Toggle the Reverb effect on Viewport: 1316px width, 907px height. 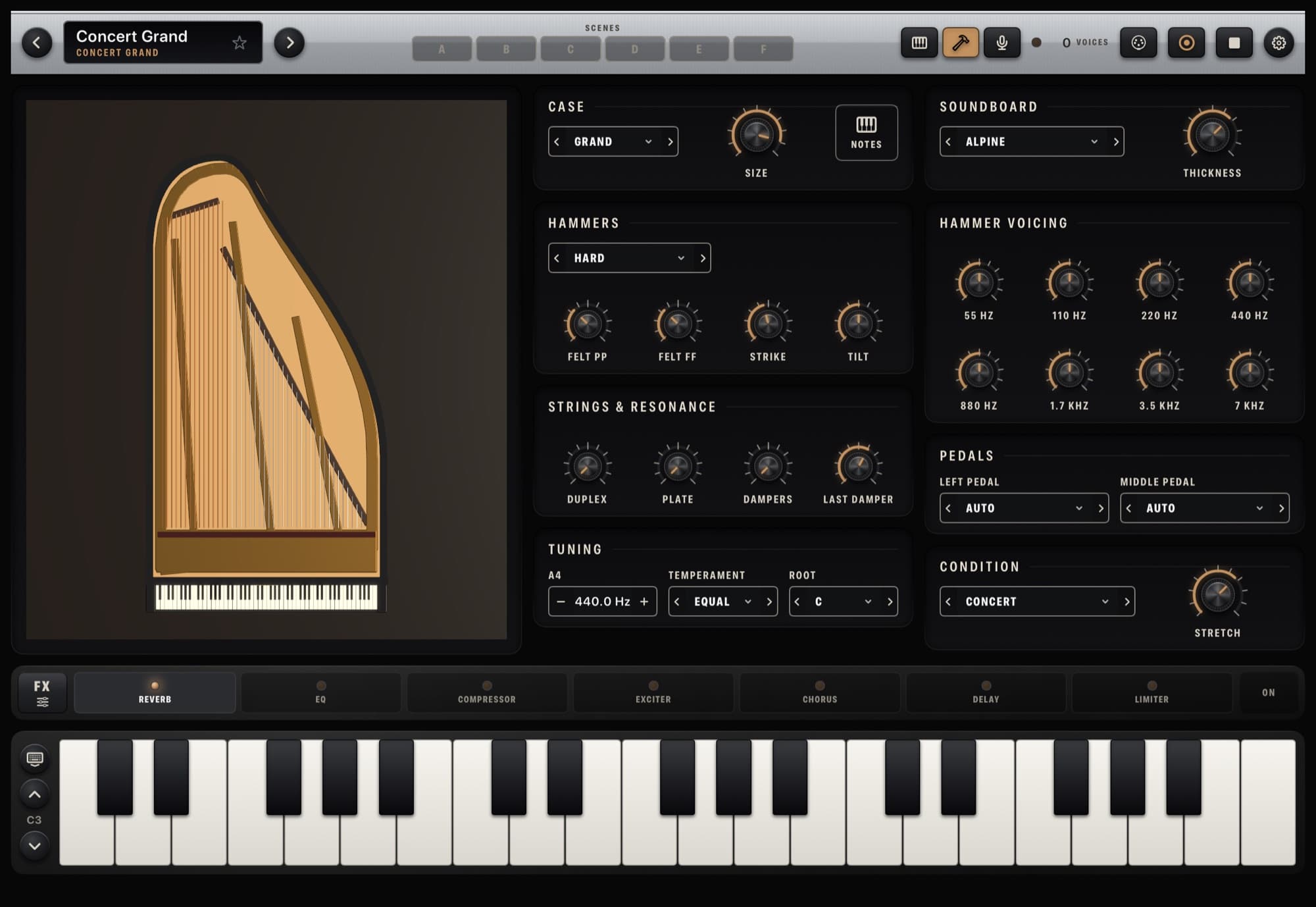pos(155,692)
